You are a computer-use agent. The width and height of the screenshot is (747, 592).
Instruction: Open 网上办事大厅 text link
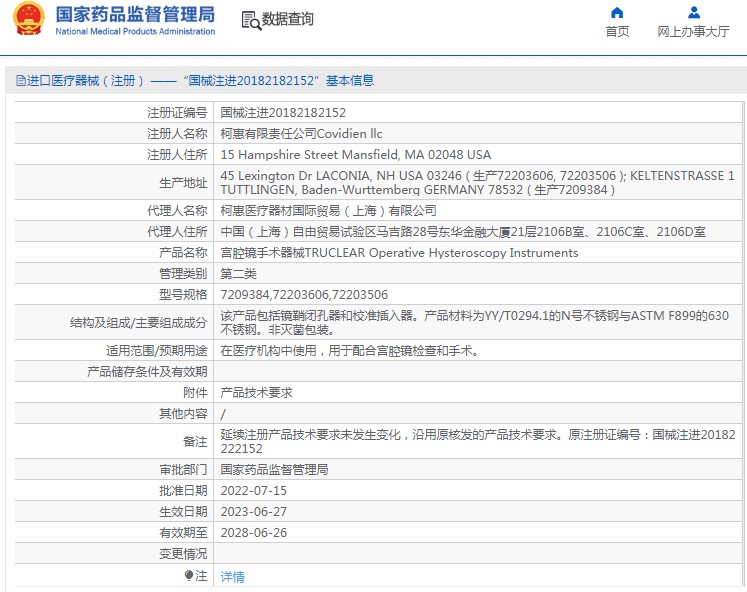[x=693, y=31]
